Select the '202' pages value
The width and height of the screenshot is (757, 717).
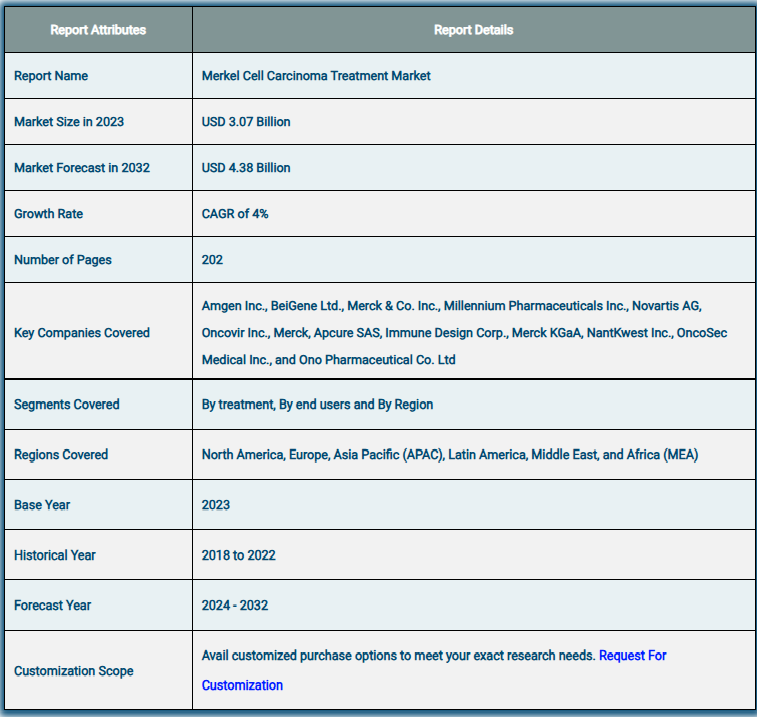212,260
